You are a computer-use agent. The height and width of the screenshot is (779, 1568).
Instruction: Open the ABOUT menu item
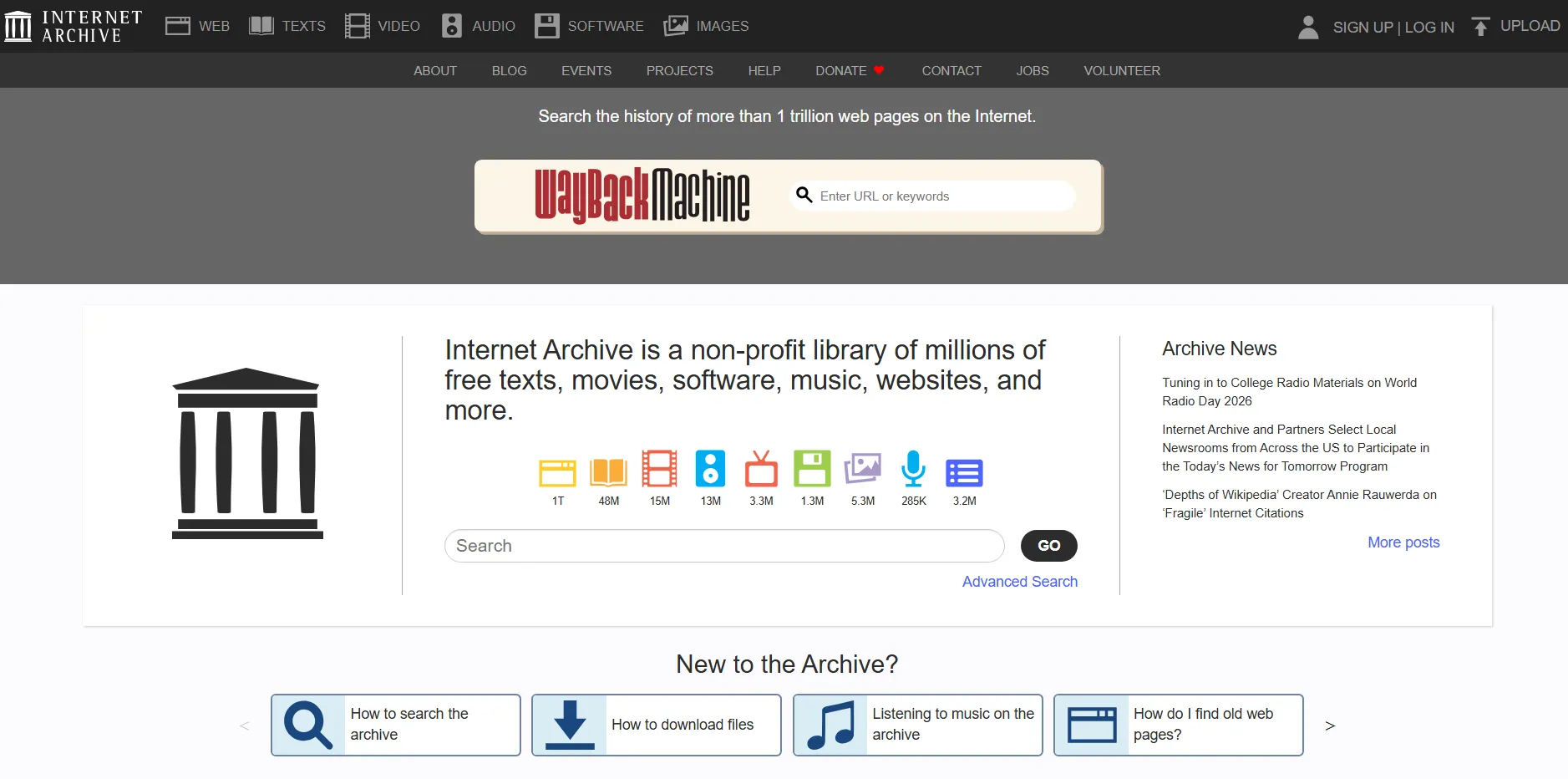tap(435, 70)
